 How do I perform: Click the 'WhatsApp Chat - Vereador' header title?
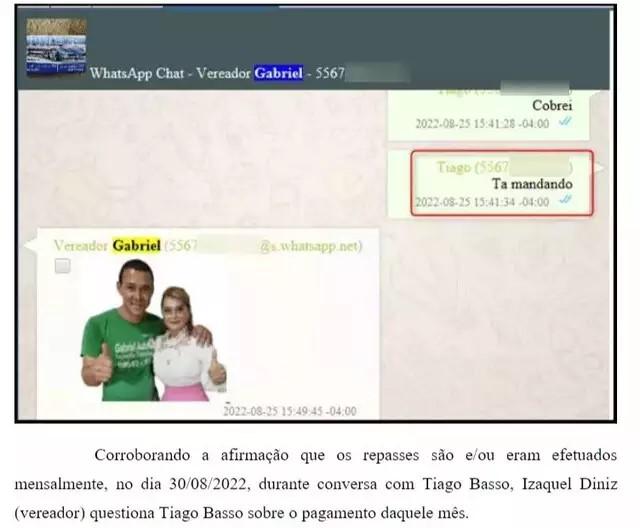170,73
